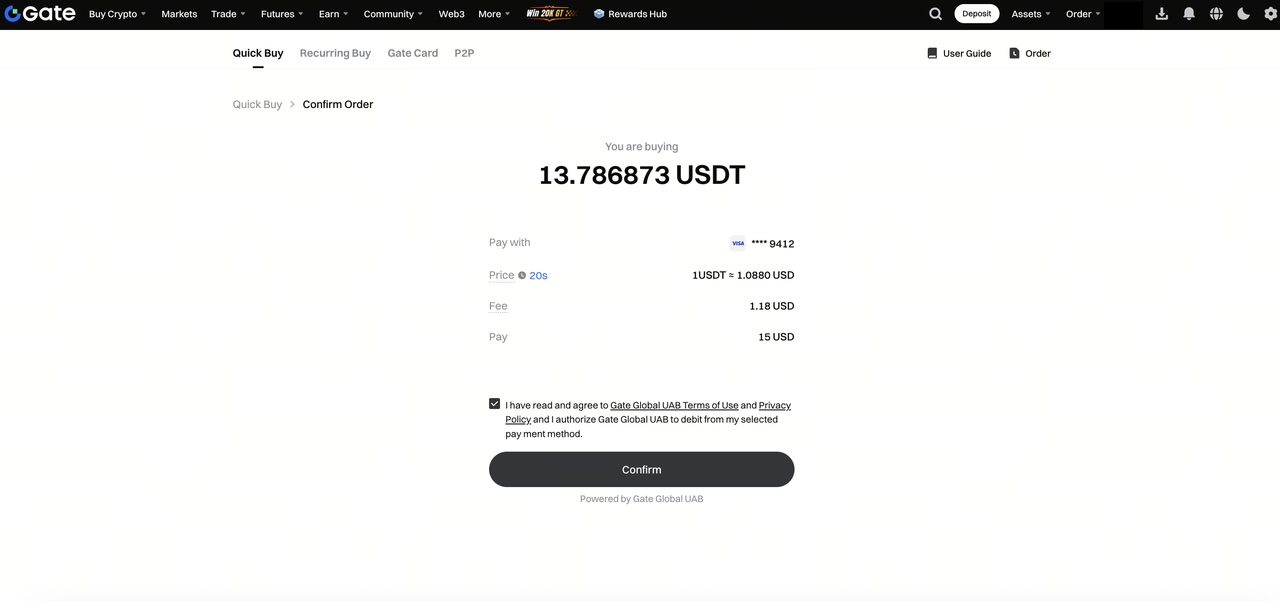
Task: Click the Win 20K GT promo banner
Action: [551, 14]
